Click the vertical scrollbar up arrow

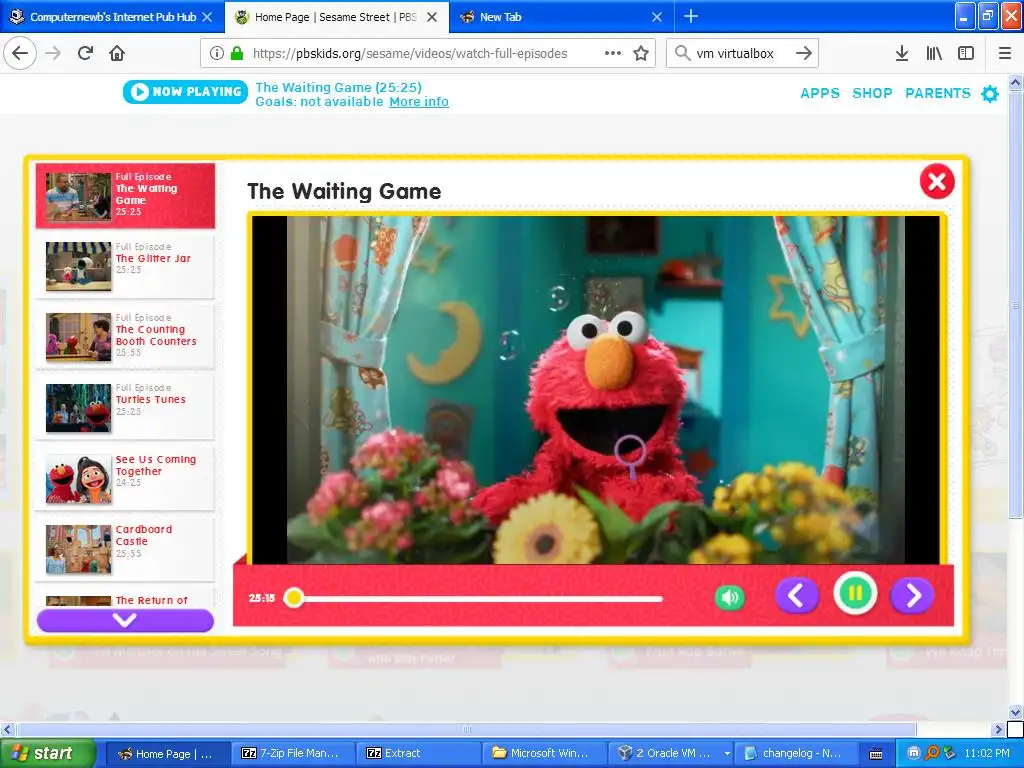[x=1015, y=82]
